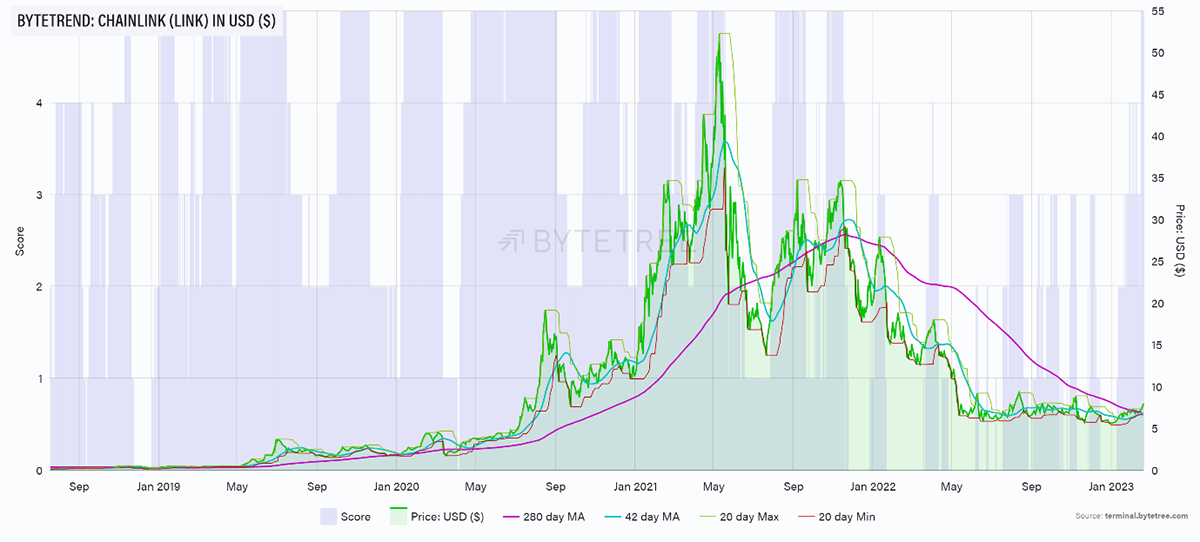Image resolution: width=1200 pixels, height=542 pixels.
Task: Click the Jan 2019 date label
Action: click(158, 487)
